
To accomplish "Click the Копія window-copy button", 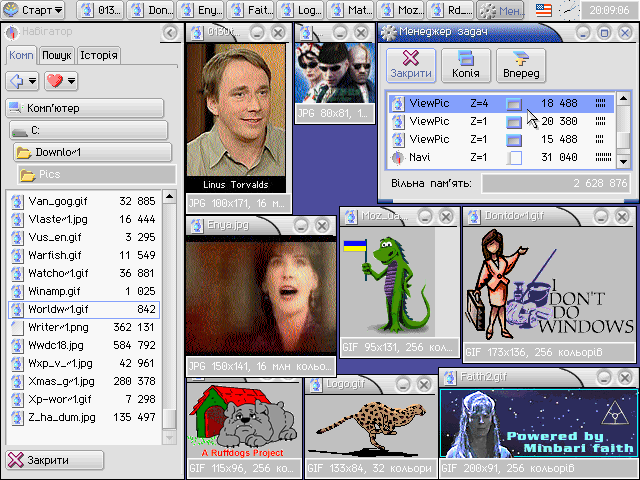I will 465,65.
